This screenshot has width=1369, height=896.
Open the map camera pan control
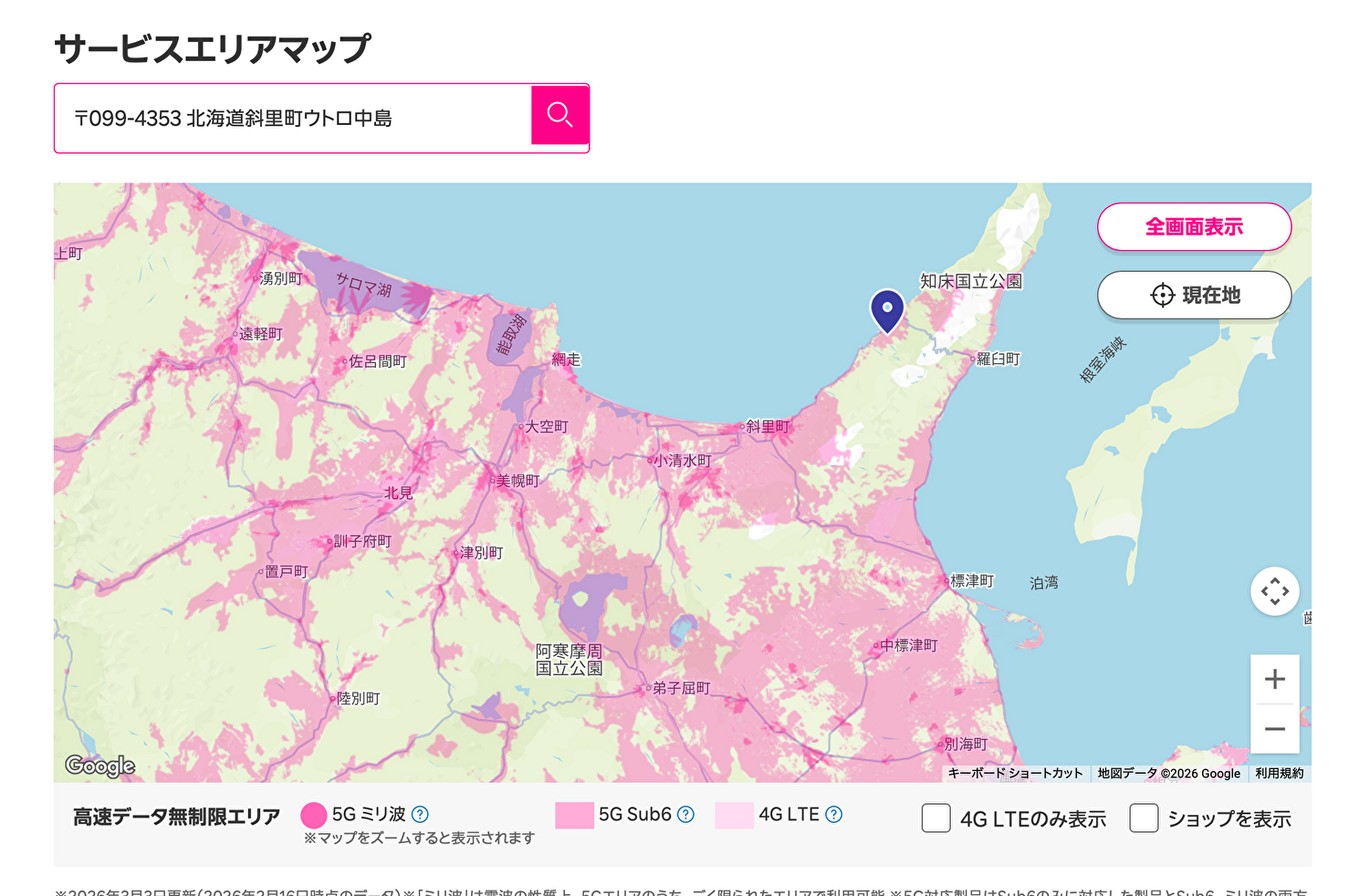click(x=1275, y=591)
